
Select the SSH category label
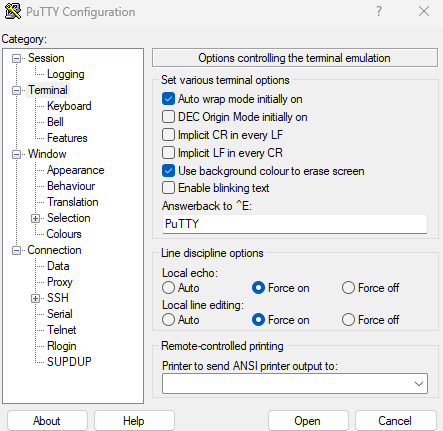point(58,298)
